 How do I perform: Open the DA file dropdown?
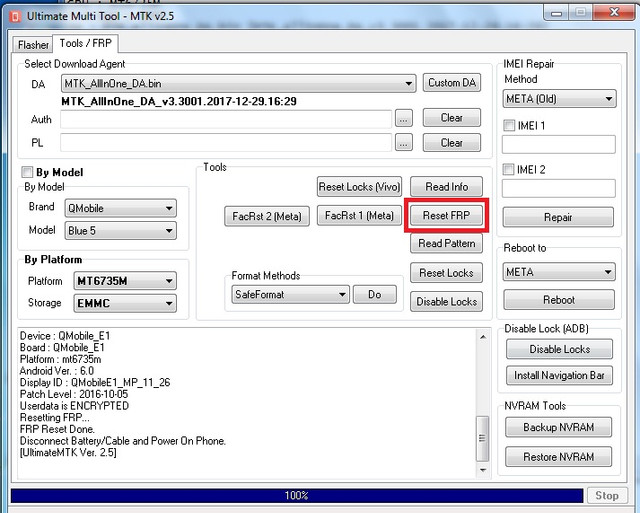pos(238,84)
